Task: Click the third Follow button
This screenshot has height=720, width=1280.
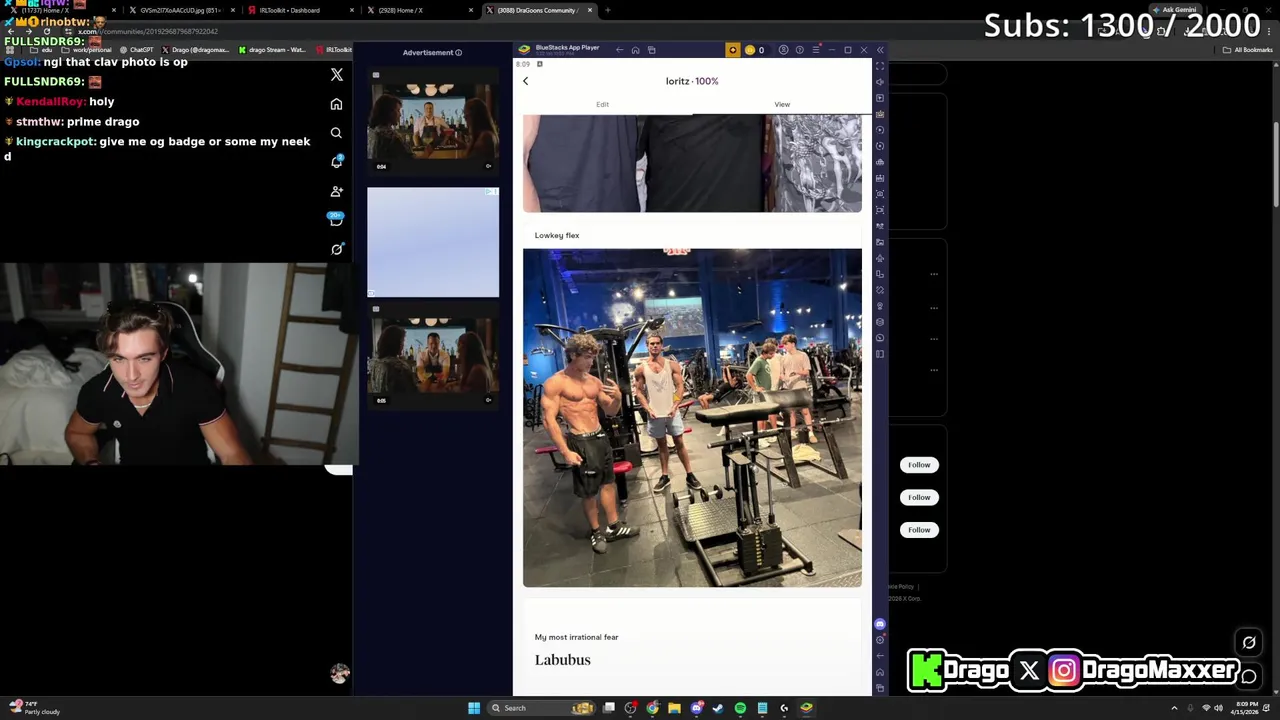Action: [x=919, y=530]
